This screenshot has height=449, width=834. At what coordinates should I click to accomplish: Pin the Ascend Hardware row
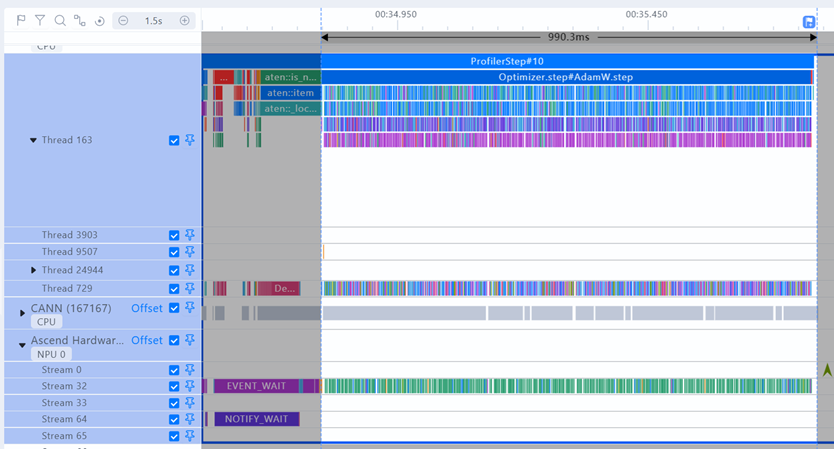190,340
